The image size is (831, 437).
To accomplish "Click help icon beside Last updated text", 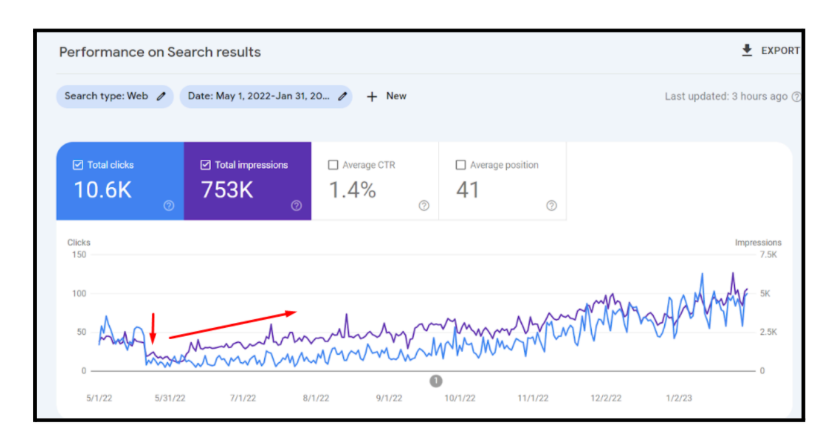I will coord(796,97).
